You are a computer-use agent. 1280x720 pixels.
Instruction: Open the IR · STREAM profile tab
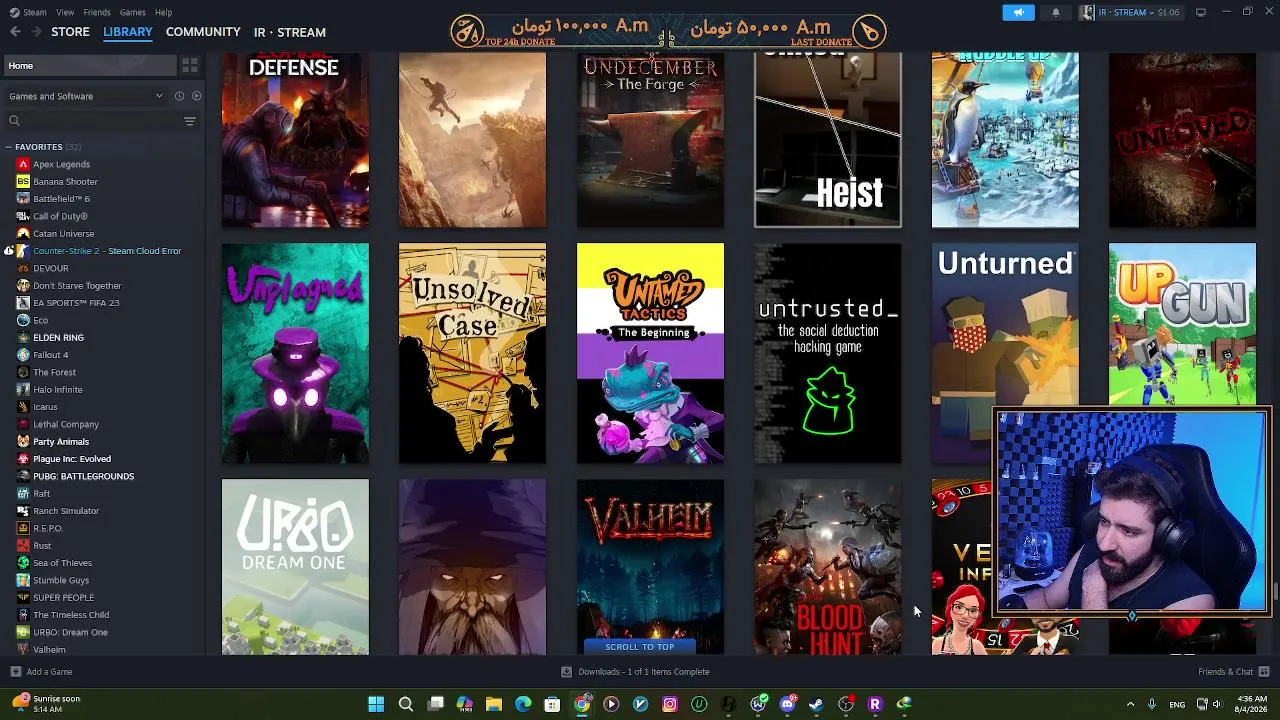click(x=290, y=32)
